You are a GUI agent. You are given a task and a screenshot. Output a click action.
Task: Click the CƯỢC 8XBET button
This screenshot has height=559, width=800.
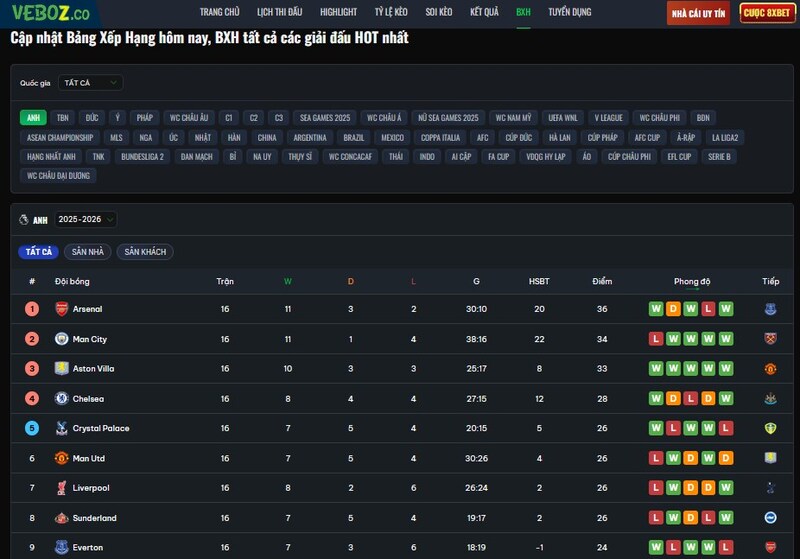pyautogui.click(x=767, y=13)
